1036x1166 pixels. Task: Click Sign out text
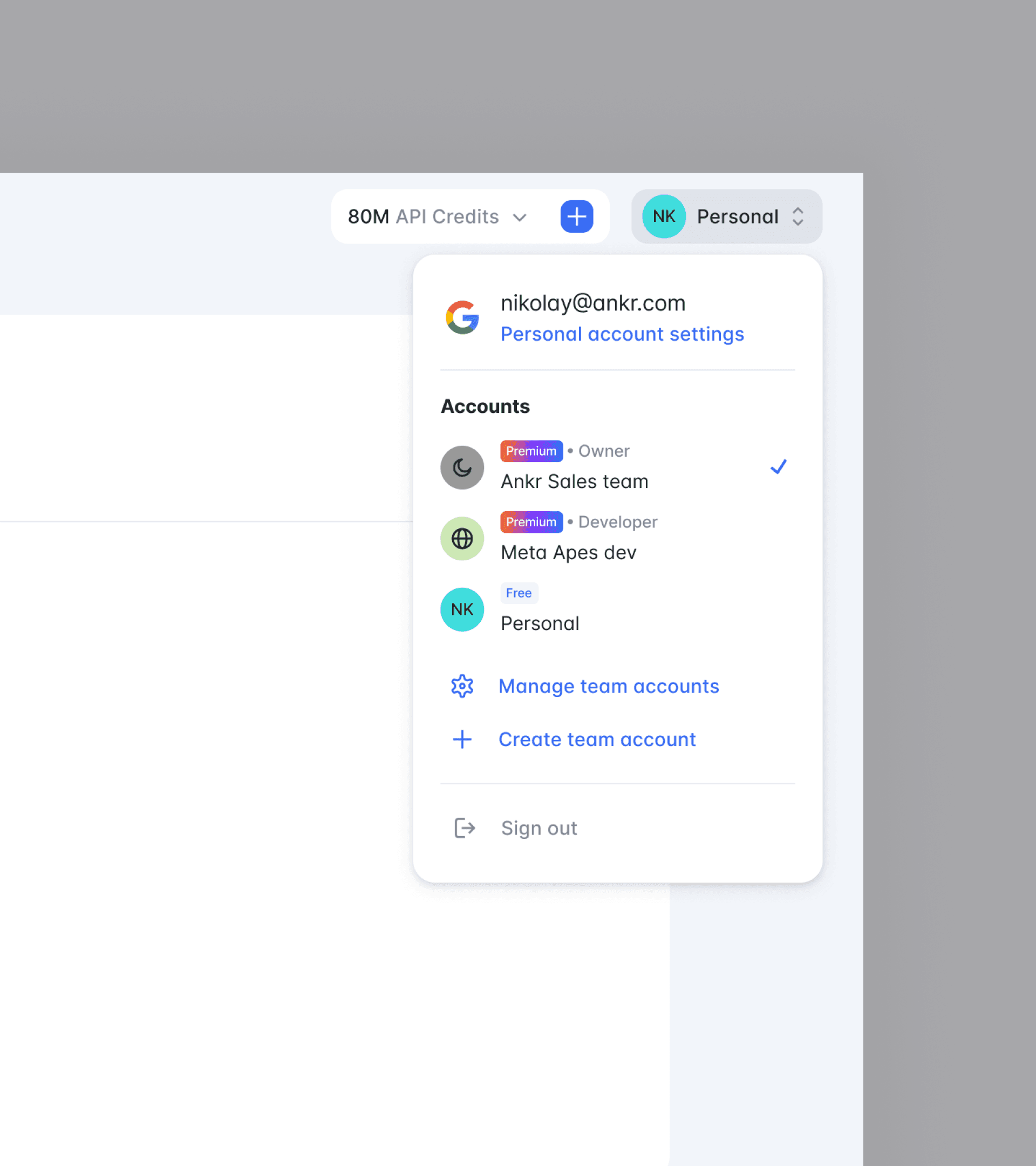pos(539,828)
